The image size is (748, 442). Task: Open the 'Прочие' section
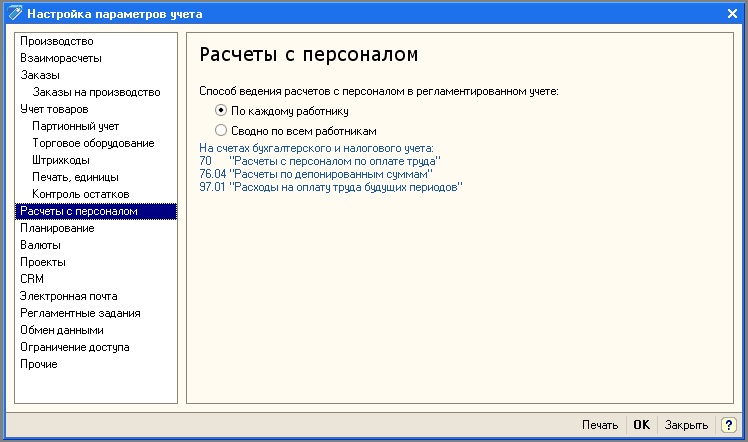tap(39, 364)
